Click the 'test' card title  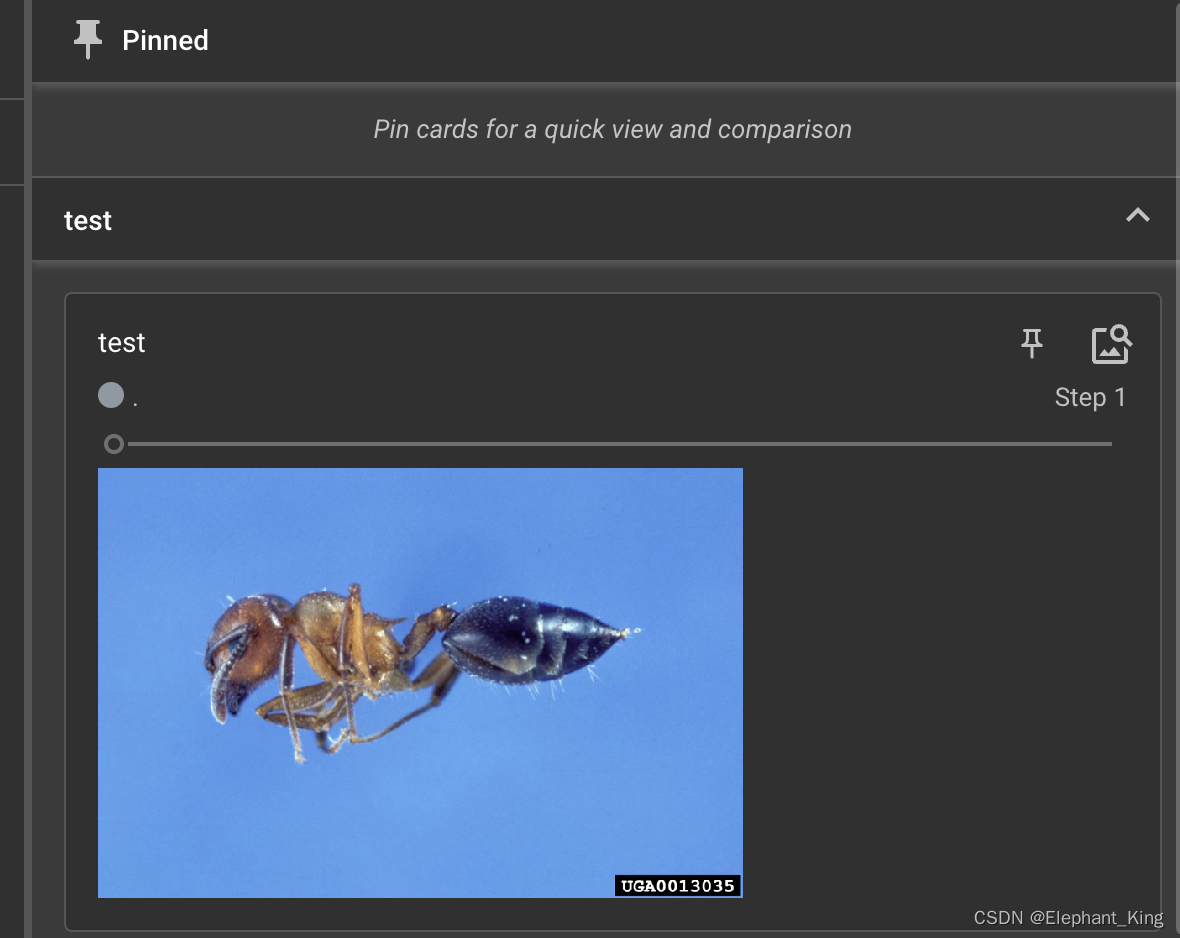[121, 343]
